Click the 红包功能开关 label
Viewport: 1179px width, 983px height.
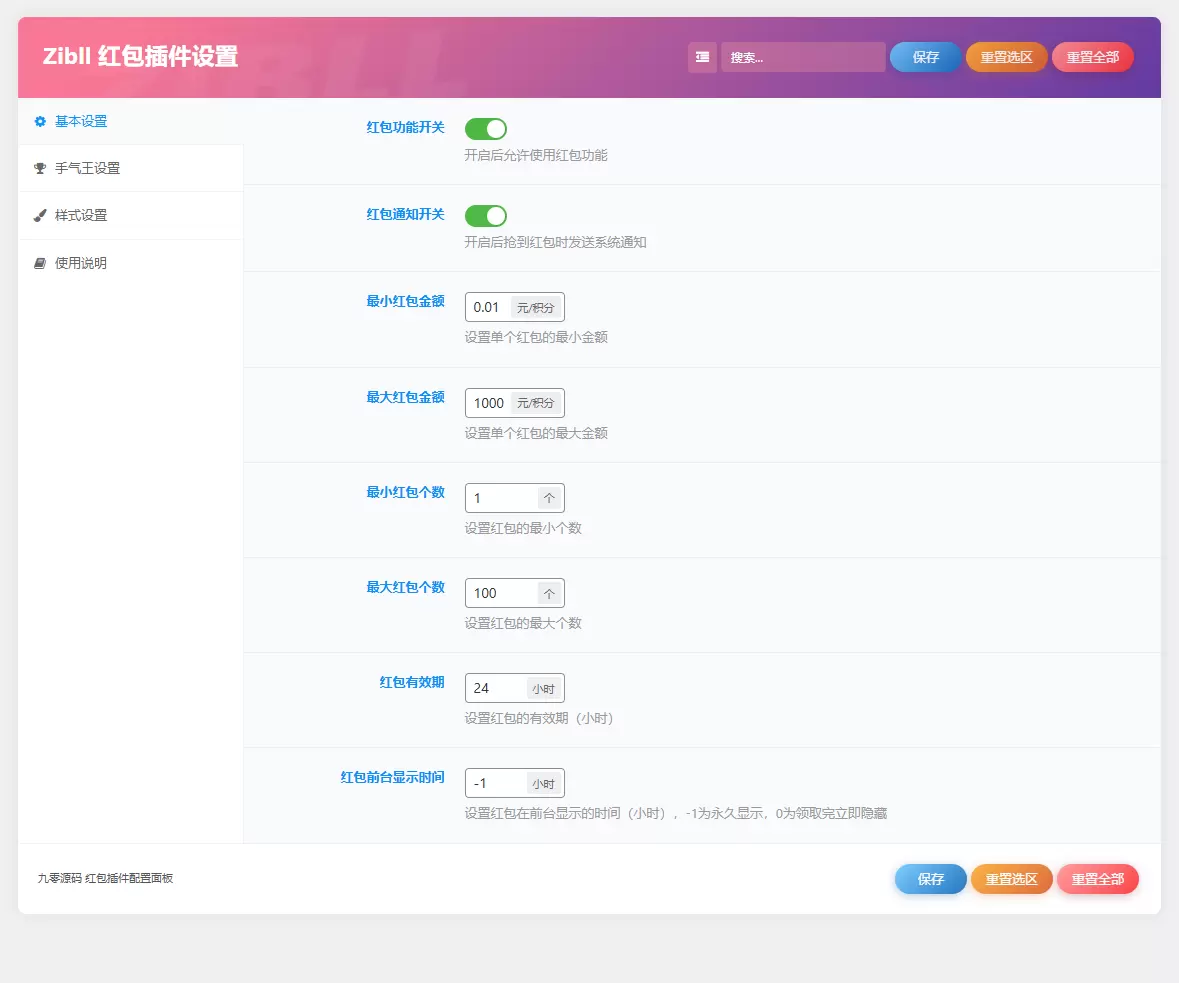pyautogui.click(x=405, y=127)
